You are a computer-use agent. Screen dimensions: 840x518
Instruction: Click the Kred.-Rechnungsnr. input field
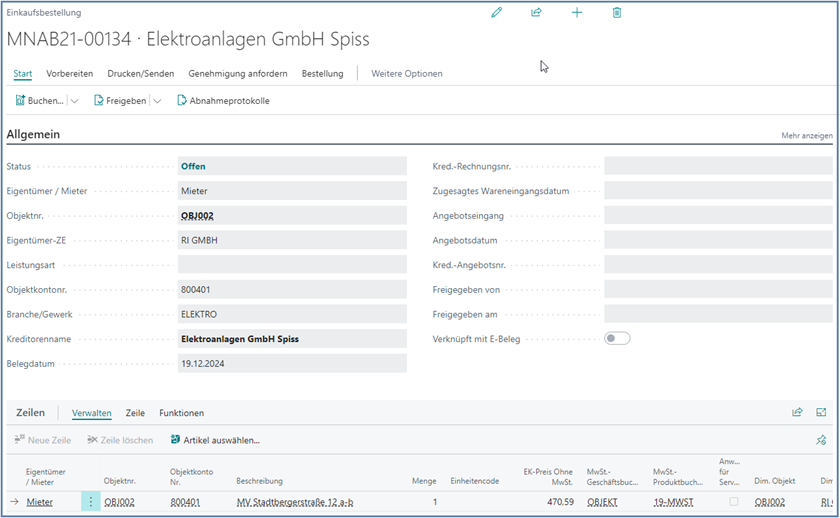[x=718, y=166]
